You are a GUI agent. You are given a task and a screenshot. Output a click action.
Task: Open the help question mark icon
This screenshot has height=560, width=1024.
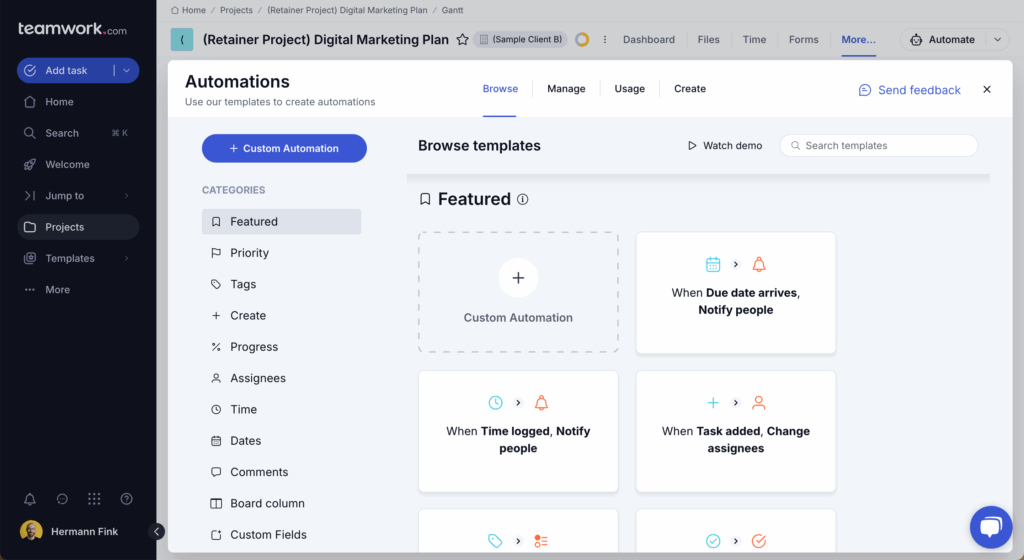tap(127, 499)
